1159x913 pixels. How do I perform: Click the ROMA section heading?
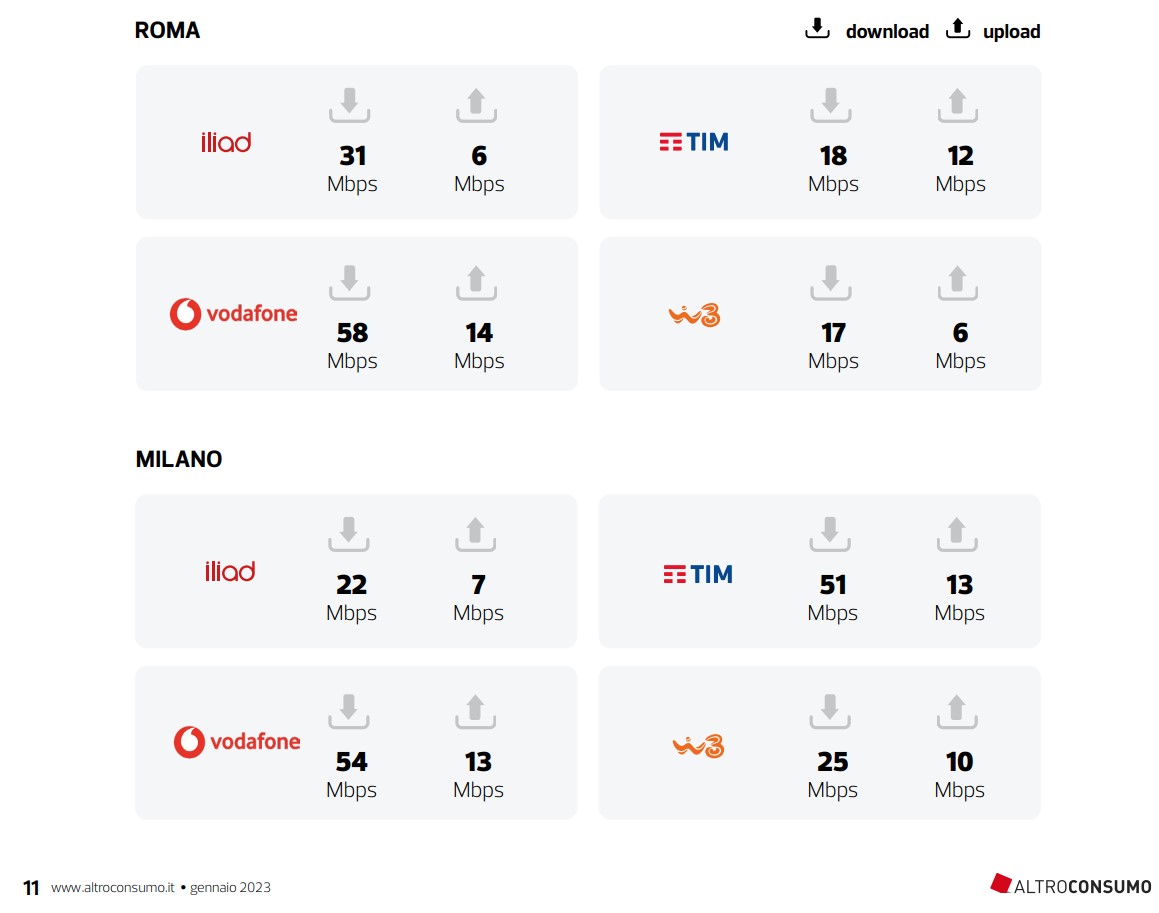pyautogui.click(x=167, y=30)
